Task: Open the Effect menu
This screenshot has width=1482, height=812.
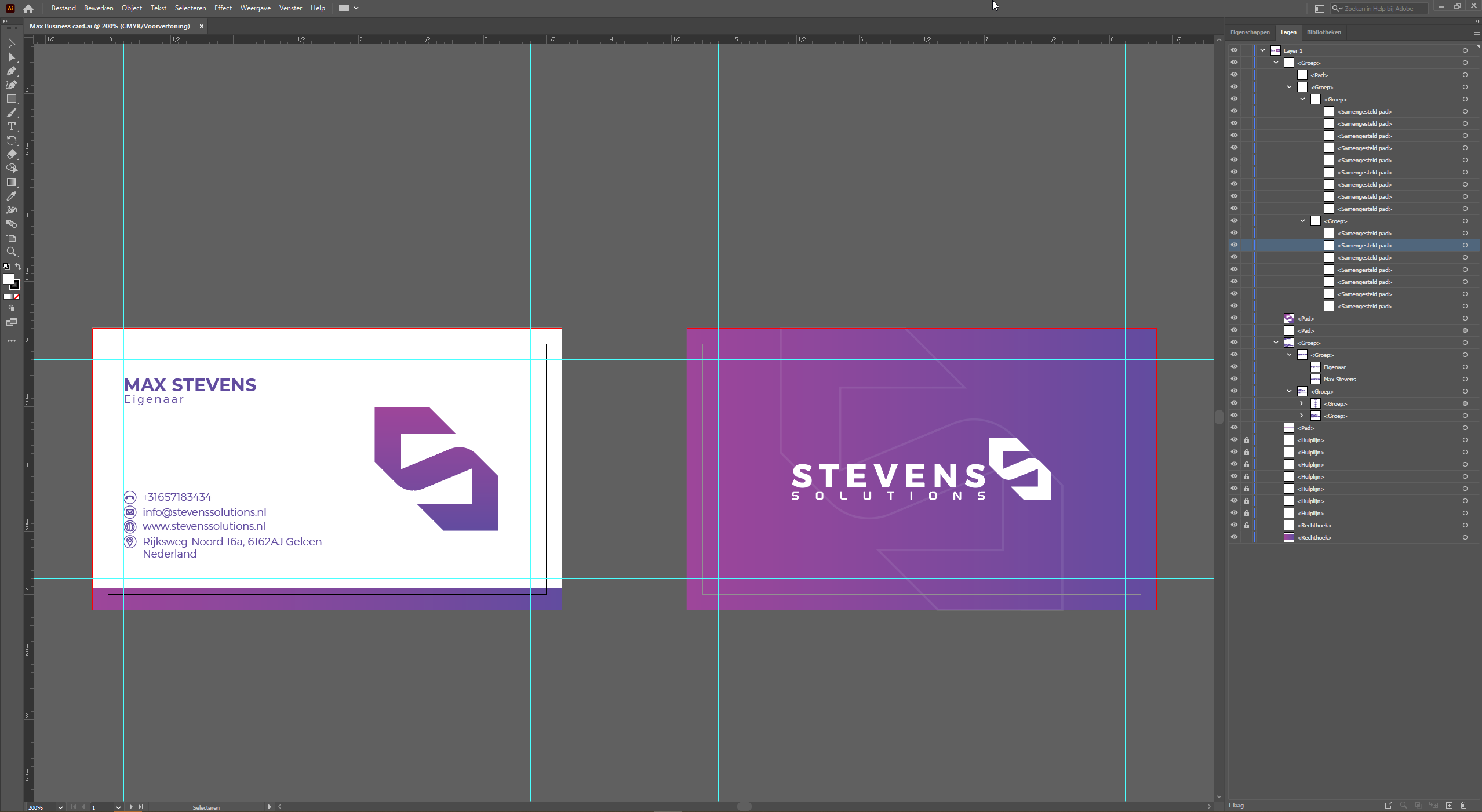Action: [223, 8]
